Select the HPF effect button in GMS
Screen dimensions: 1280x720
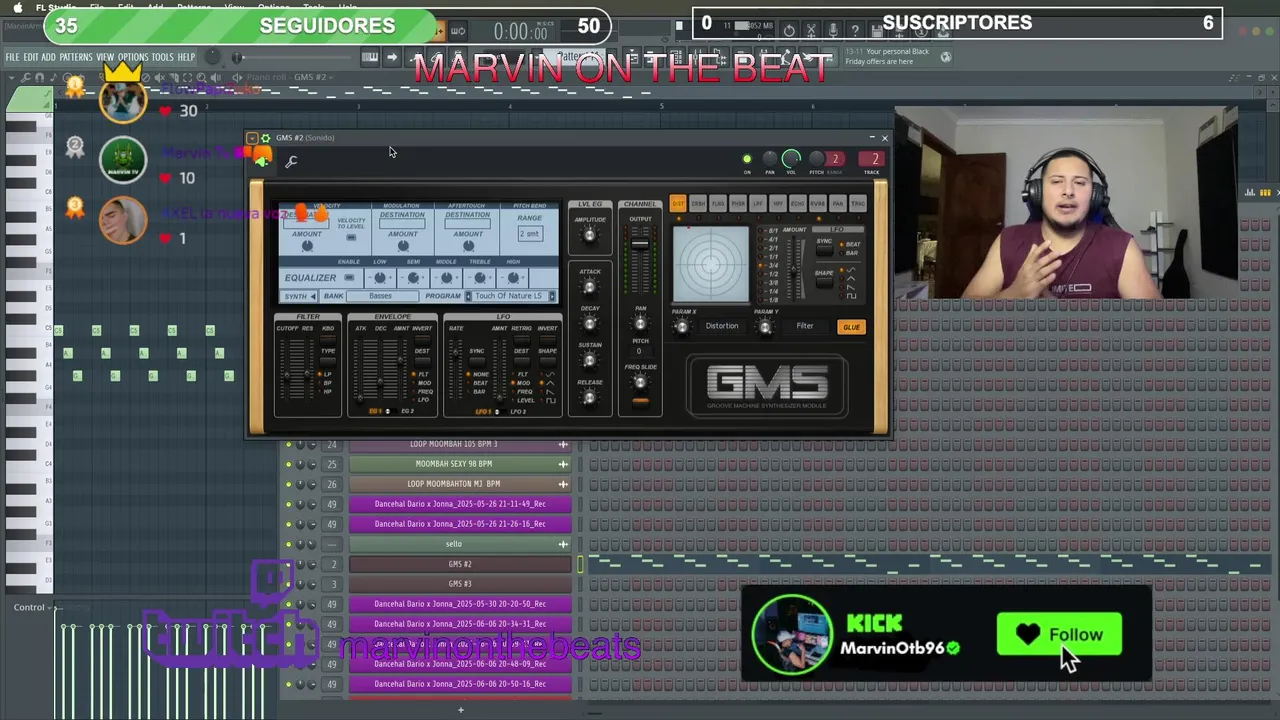[778, 204]
